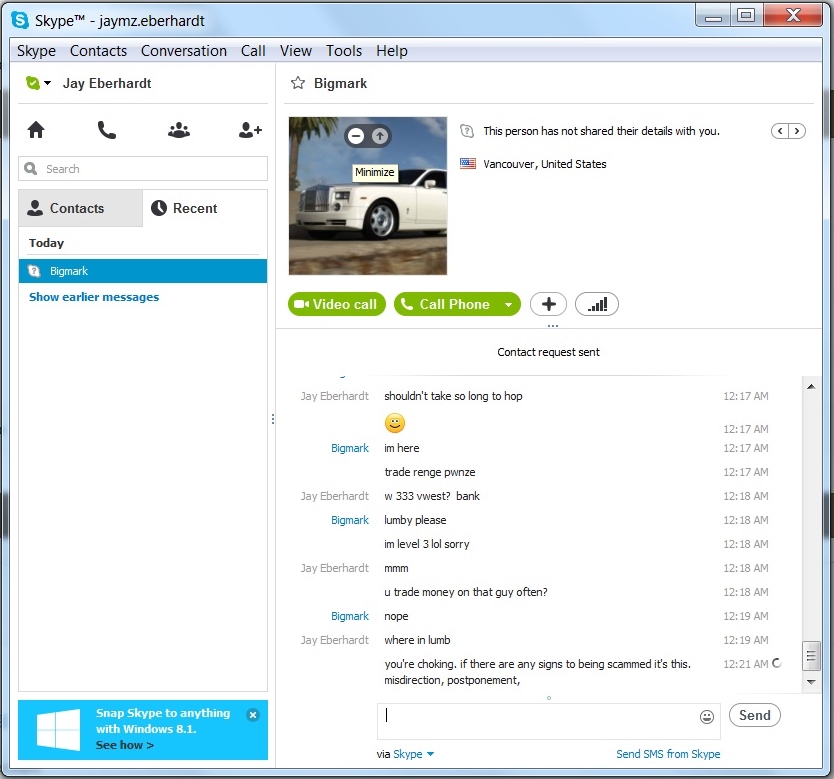Open the via Skype messaging dropdown

413,754
